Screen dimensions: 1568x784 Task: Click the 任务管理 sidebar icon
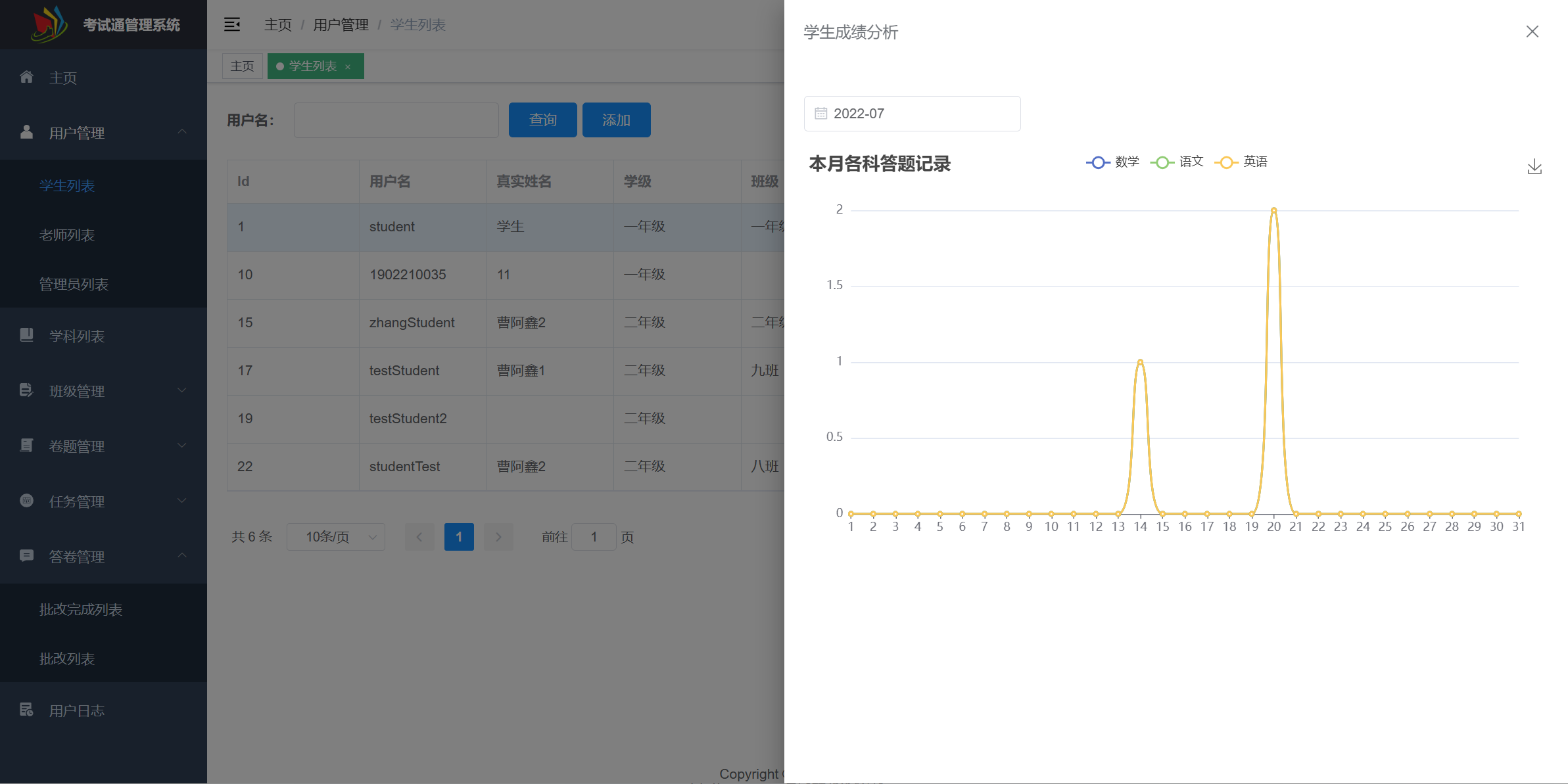point(27,501)
